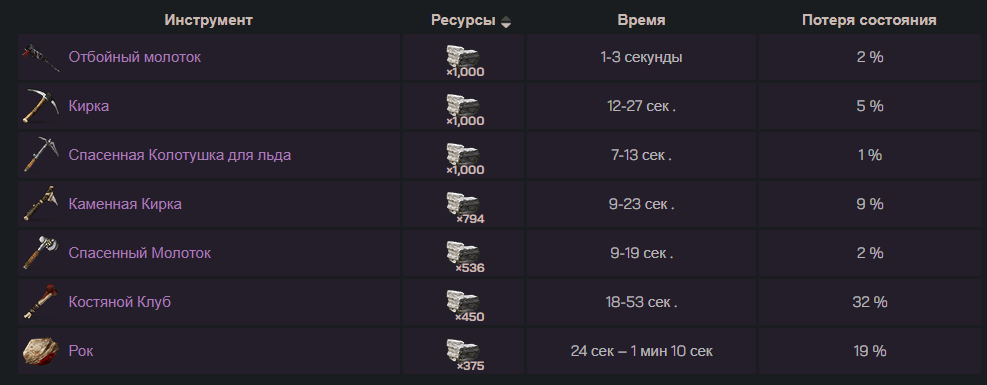Viewport: 987px width, 385px height.
Task: Select the salvaged hammer icon
Action: click(42, 253)
